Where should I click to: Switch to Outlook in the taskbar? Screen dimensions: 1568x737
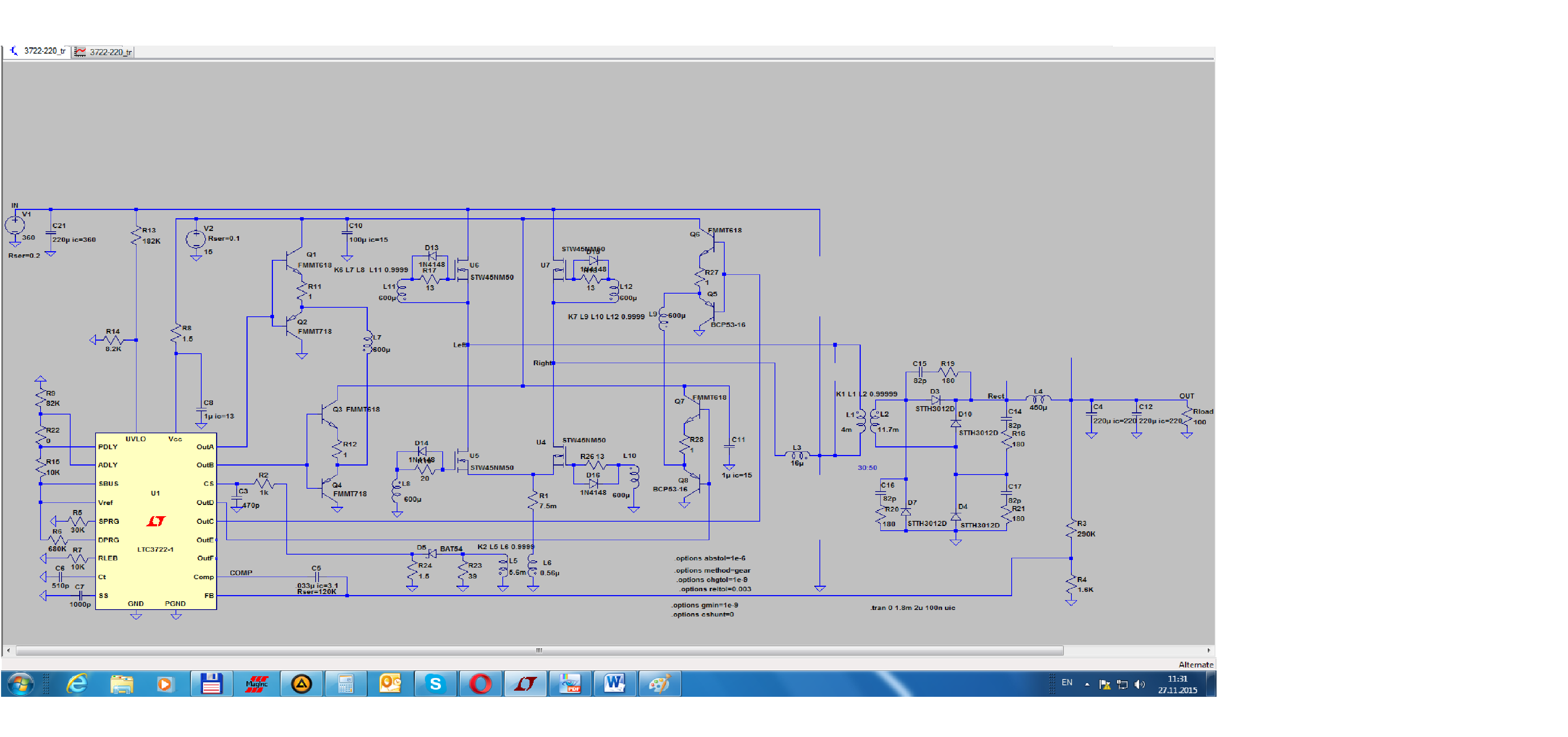(391, 684)
